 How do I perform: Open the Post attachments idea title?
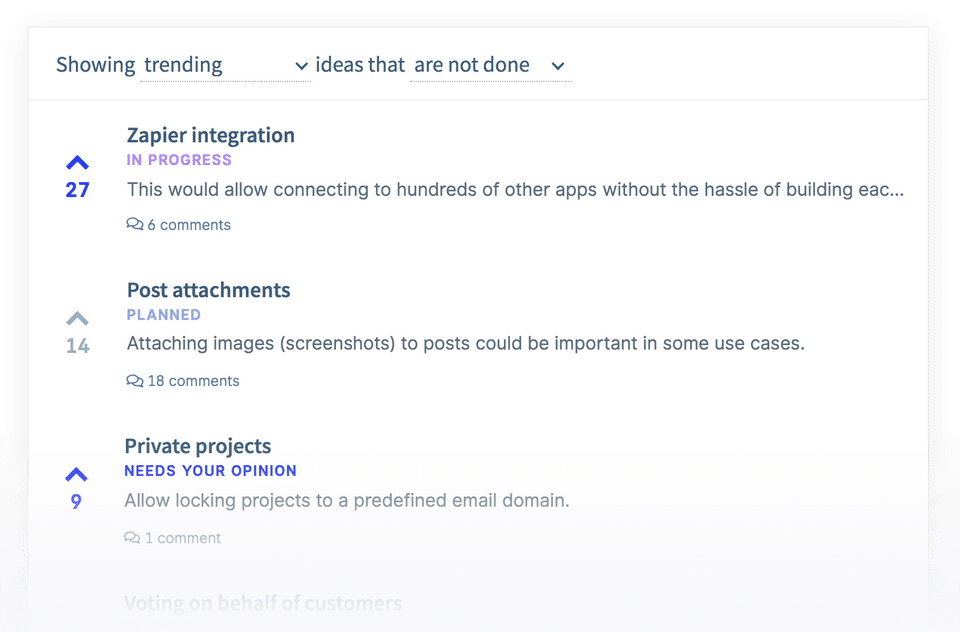(208, 290)
